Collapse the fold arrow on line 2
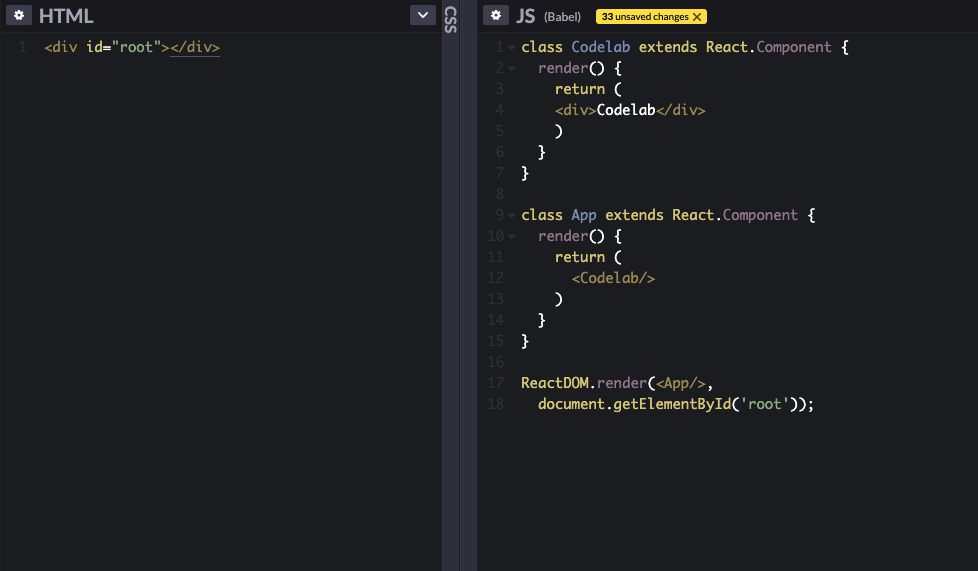This screenshot has height=571, width=978. [x=511, y=69]
